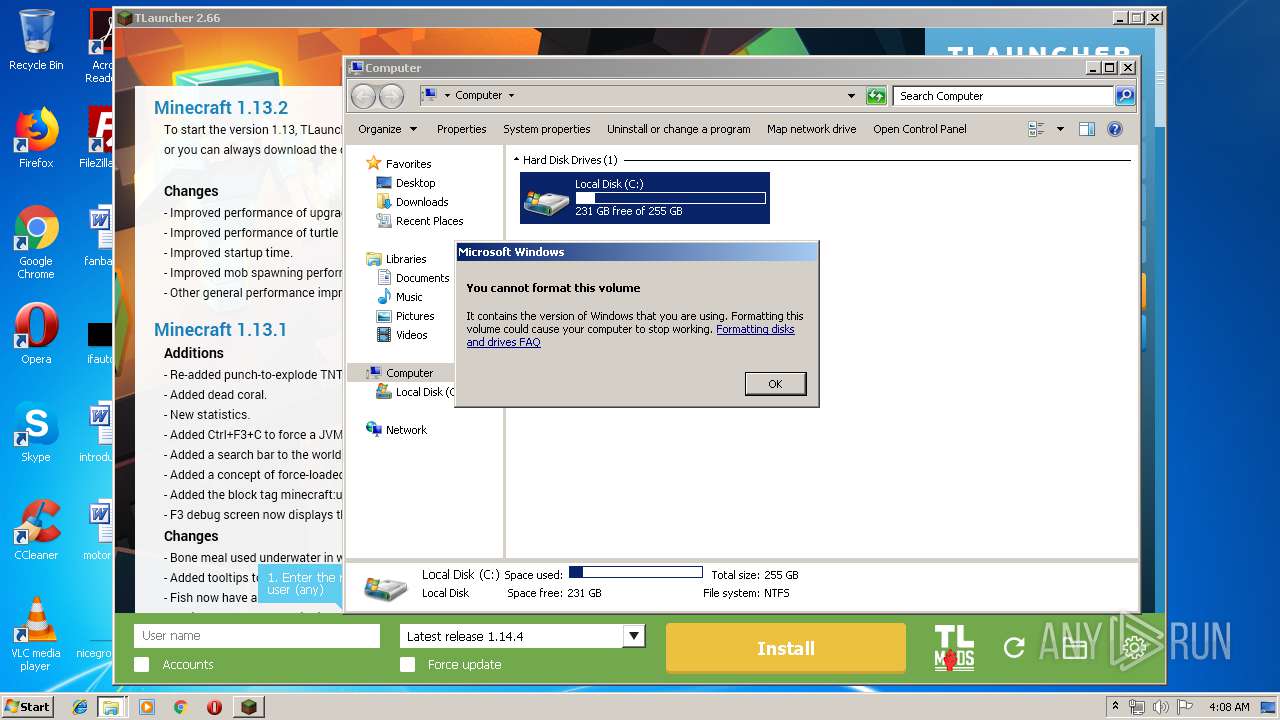The width and height of the screenshot is (1280, 720).
Task: Expand the address bar history dropdown arrow
Action: [851, 96]
